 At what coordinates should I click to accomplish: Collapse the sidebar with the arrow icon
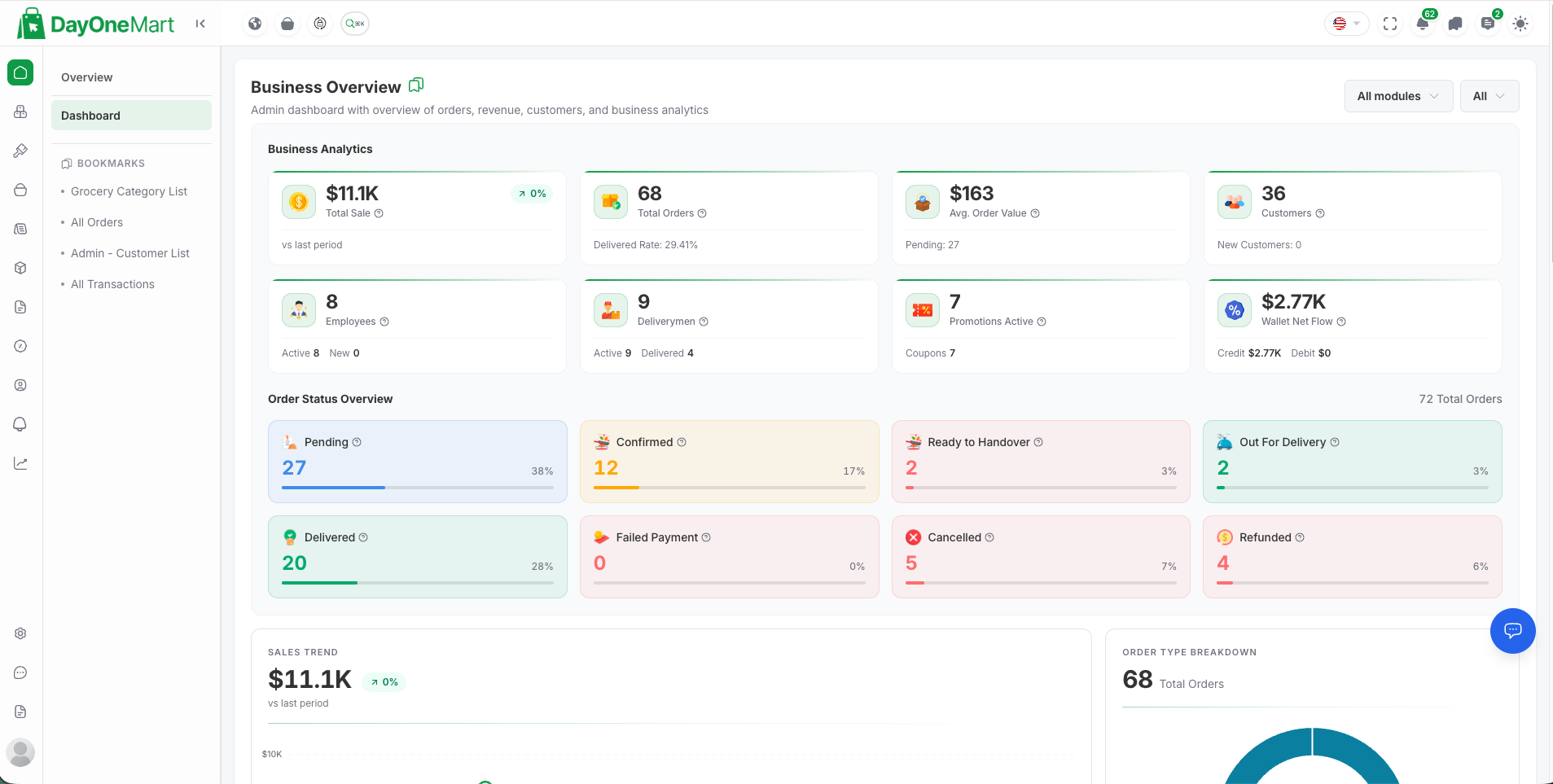[x=200, y=24]
